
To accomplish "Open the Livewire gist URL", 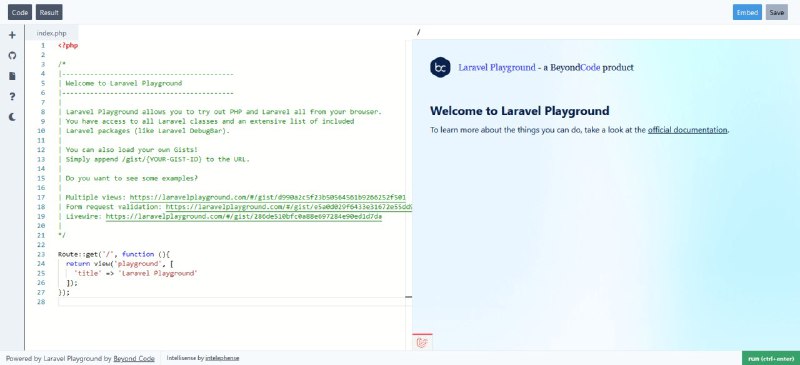I will tap(244, 216).
